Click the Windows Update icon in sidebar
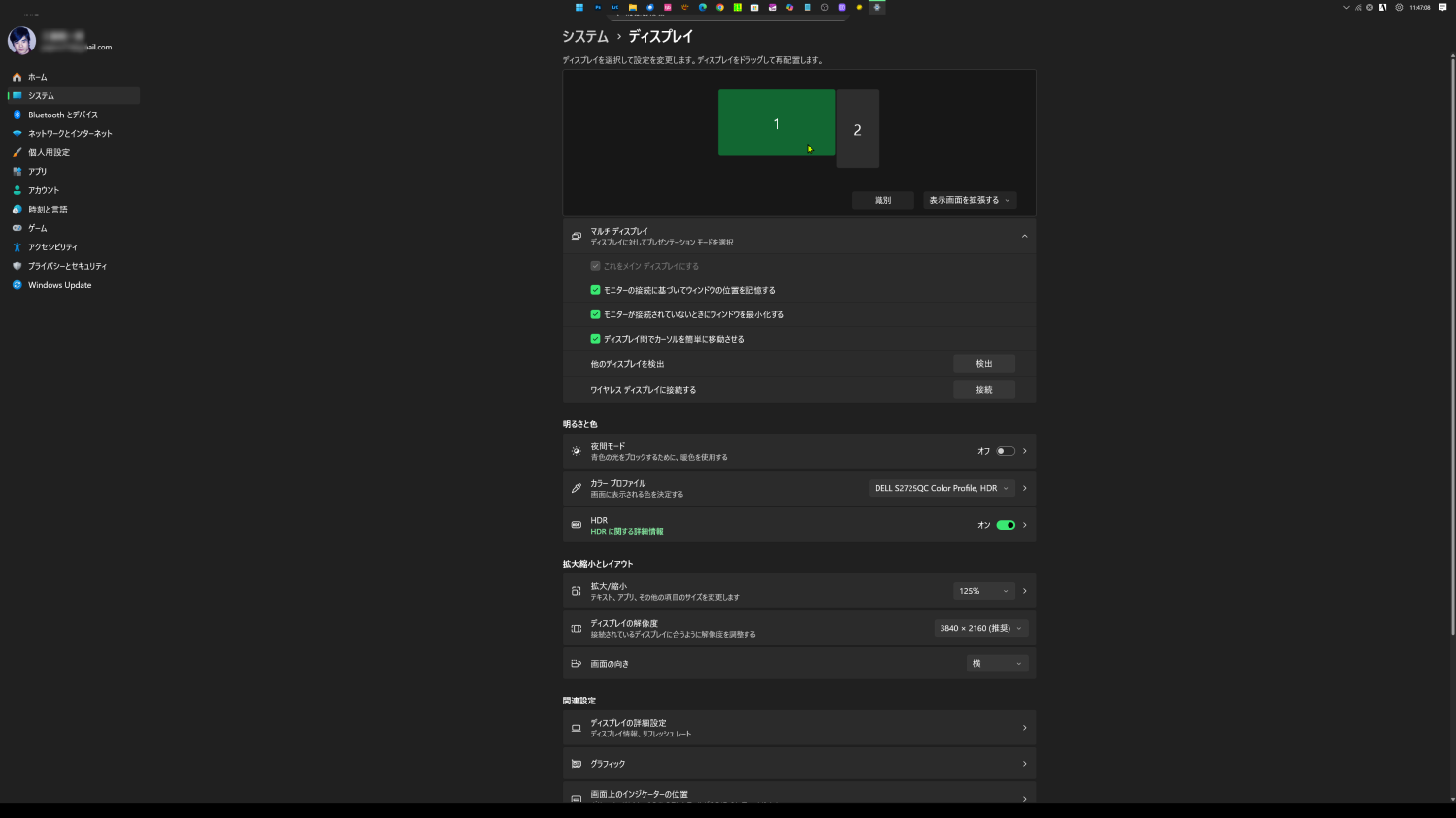The height and width of the screenshot is (818, 1456). pyautogui.click(x=17, y=285)
